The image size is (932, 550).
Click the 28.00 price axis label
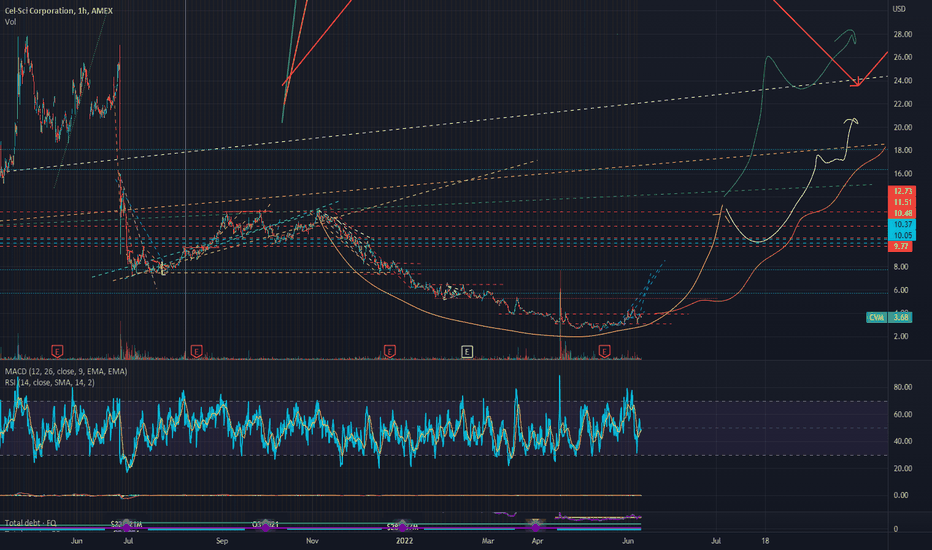pyautogui.click(x=902, y=34)
